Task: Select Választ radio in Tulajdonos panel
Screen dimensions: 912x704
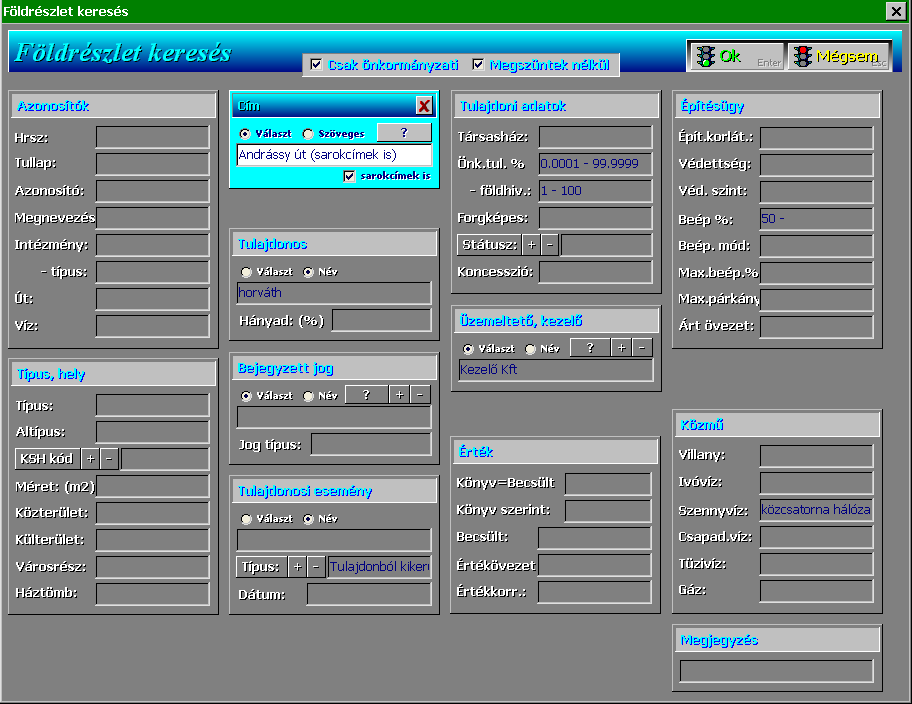Action: point(247,272)
